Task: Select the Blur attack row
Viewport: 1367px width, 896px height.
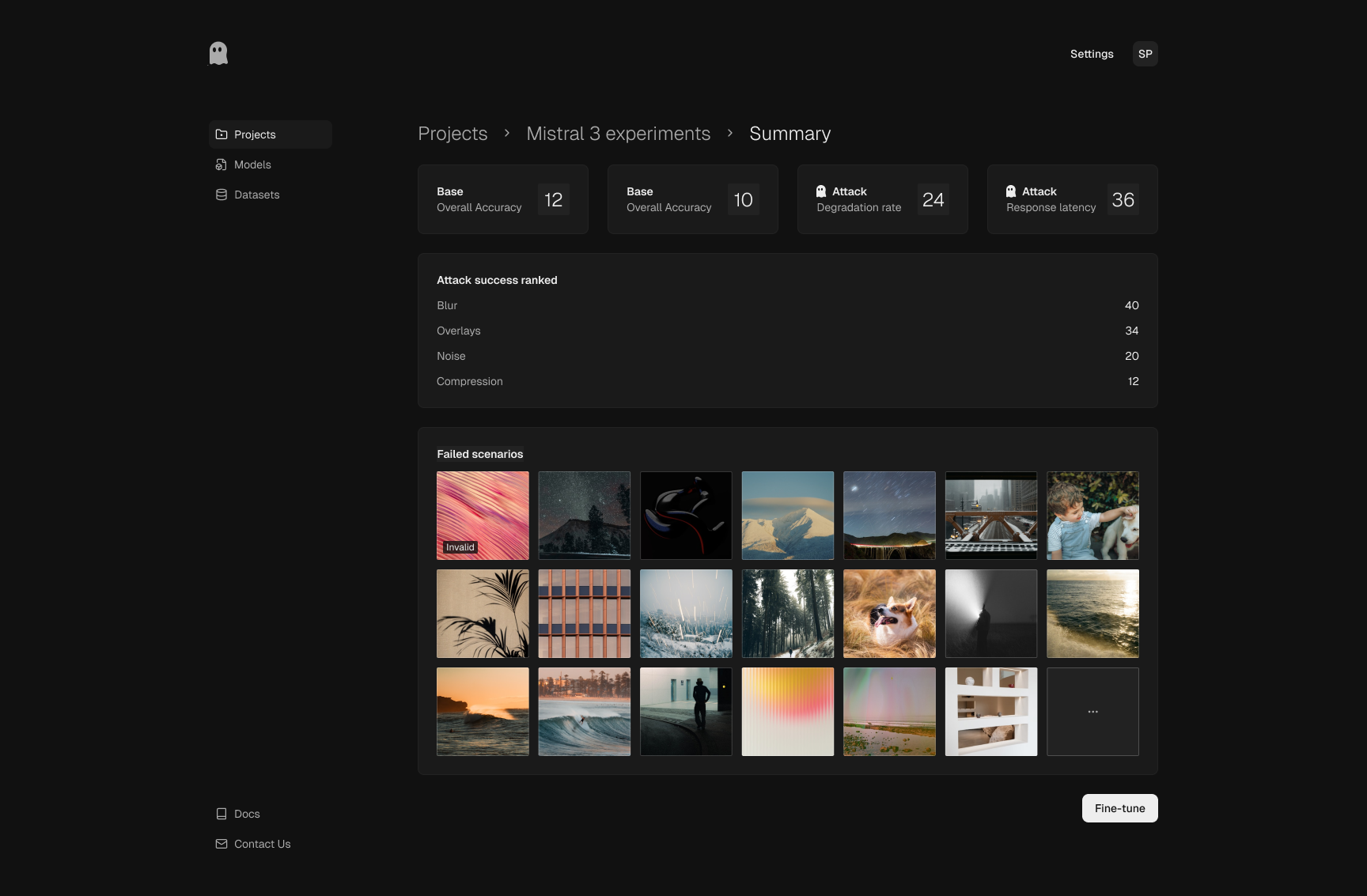Action: pyautogui.click(x=787, y=305)
